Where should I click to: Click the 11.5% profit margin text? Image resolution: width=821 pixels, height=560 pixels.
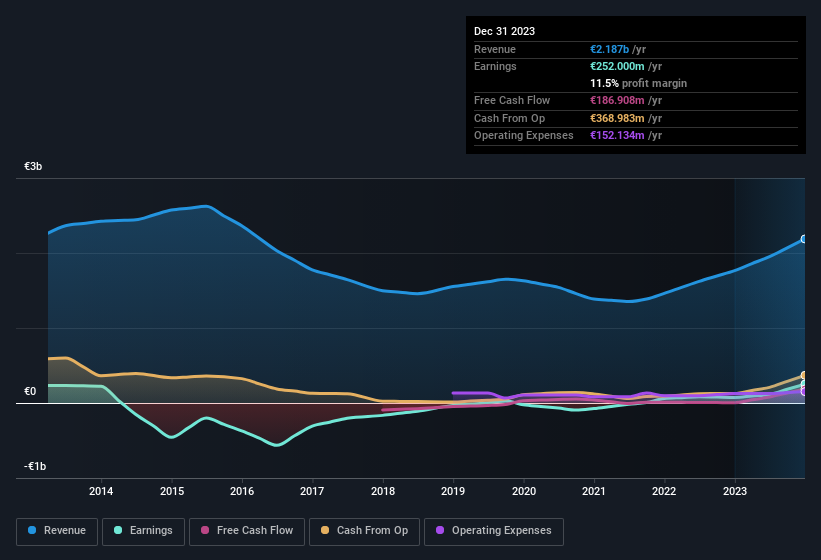pos(638,83)
